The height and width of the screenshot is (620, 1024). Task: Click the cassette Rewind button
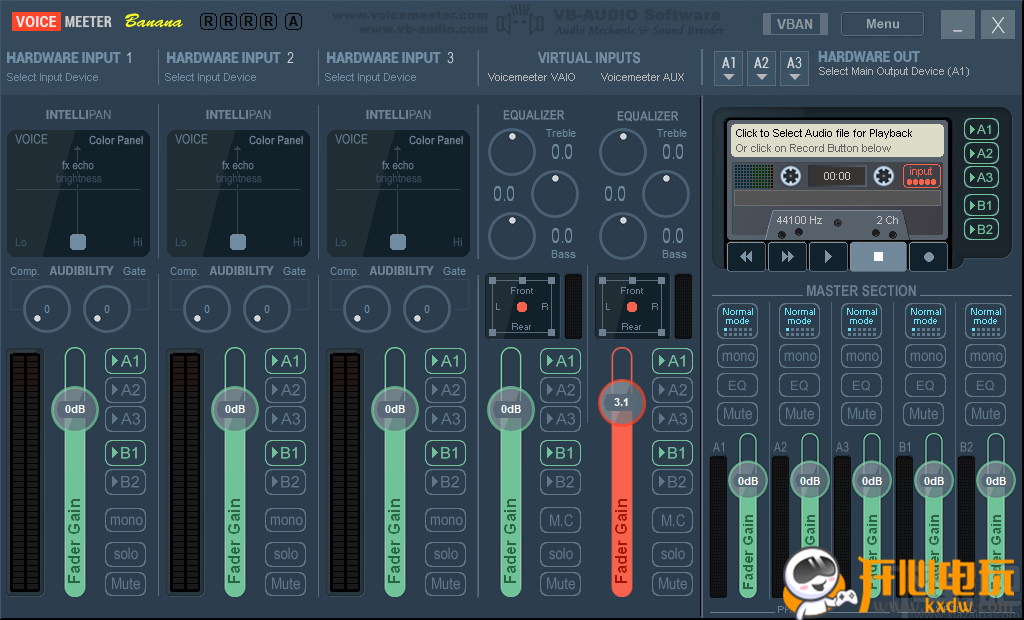746,257
